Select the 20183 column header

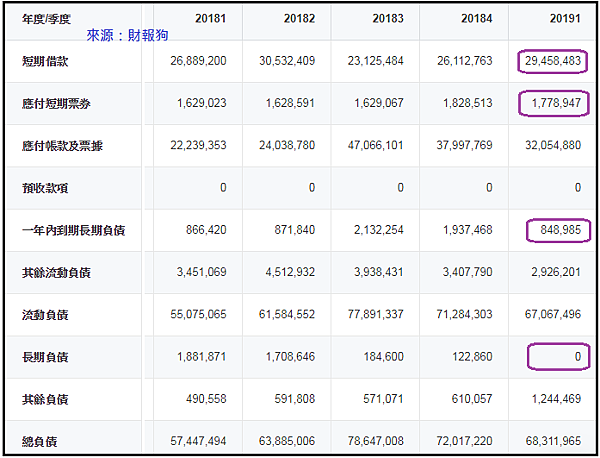(388, 18)
